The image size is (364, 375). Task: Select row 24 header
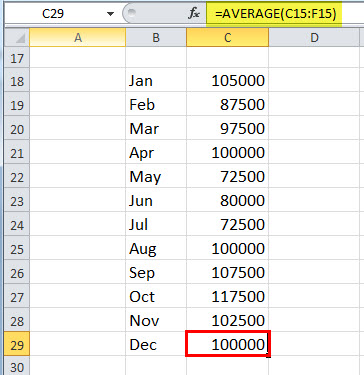tap(17, 225)
